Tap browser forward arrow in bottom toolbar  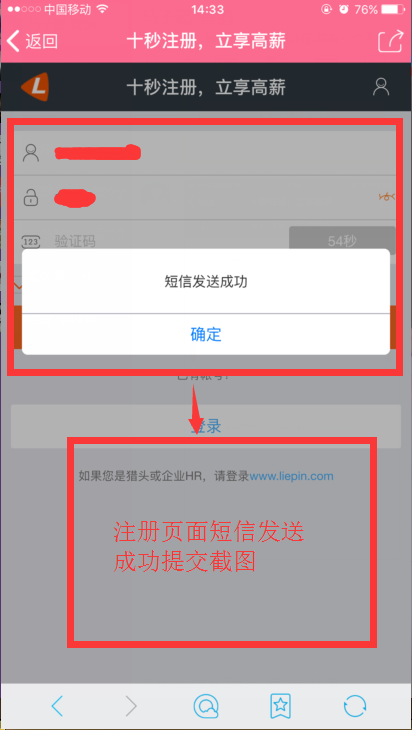132,706
